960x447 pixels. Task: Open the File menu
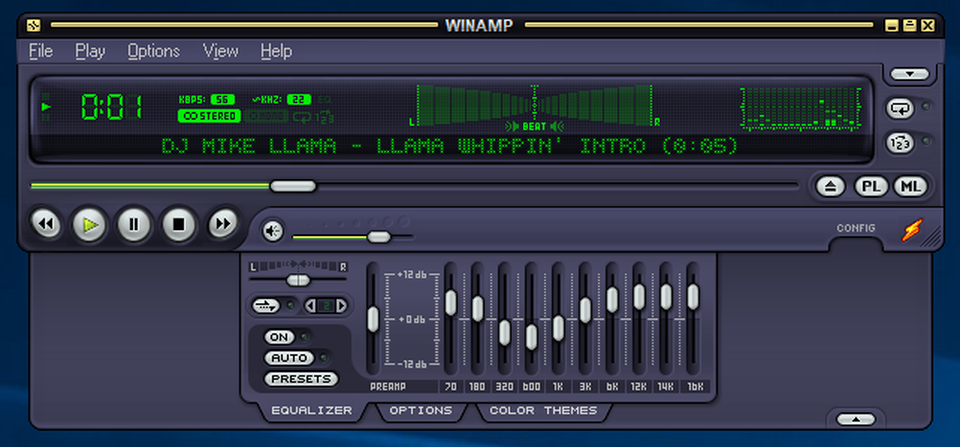click(41, 51)
